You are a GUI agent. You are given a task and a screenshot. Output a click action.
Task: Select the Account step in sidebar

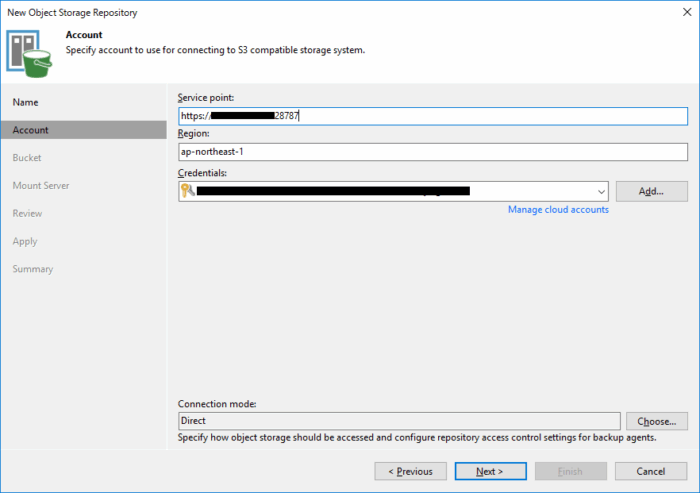tap(31, 130)
